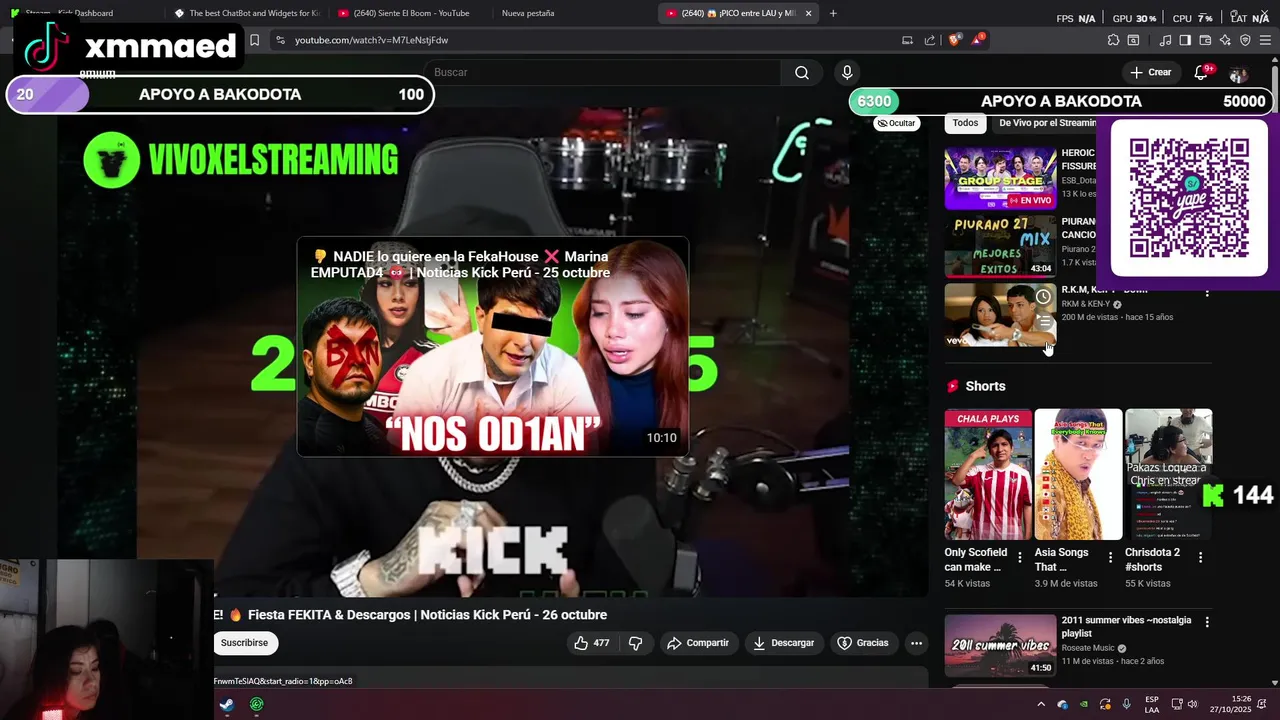The width and height of the screenshot is (1280, 720).
Task: Open options for 2011 summer vibes video
Action: click(x=1207, y=622)
